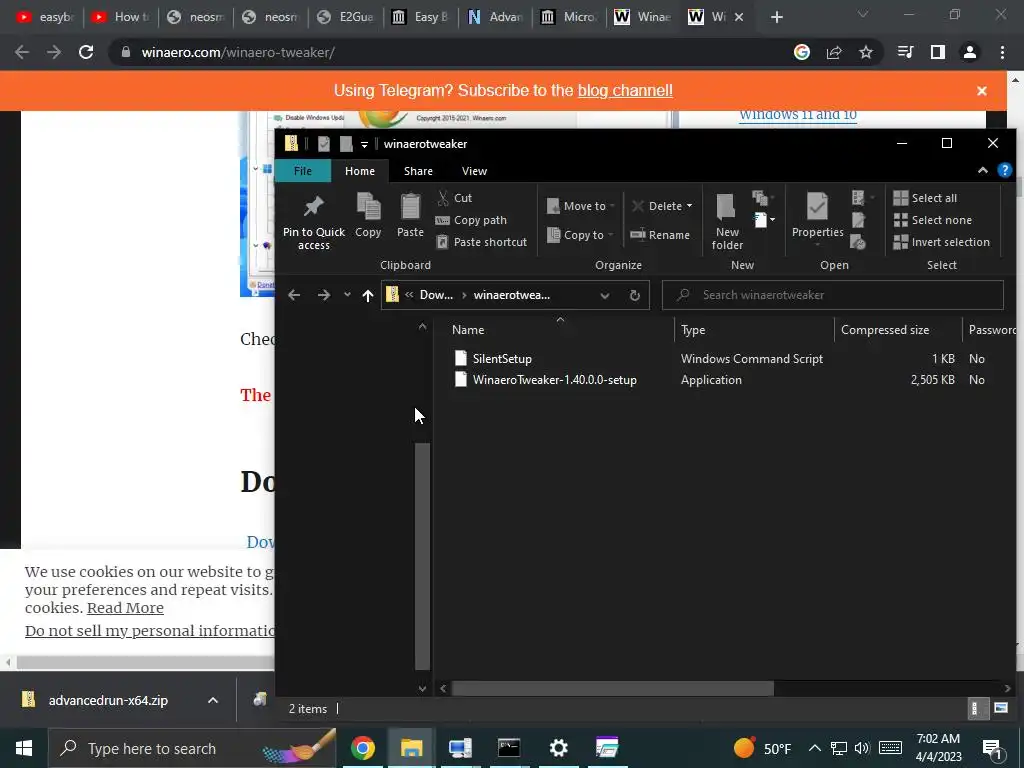Show hidden system tray icons
The width and height of the screenshot is (1024, 768).
814,748
